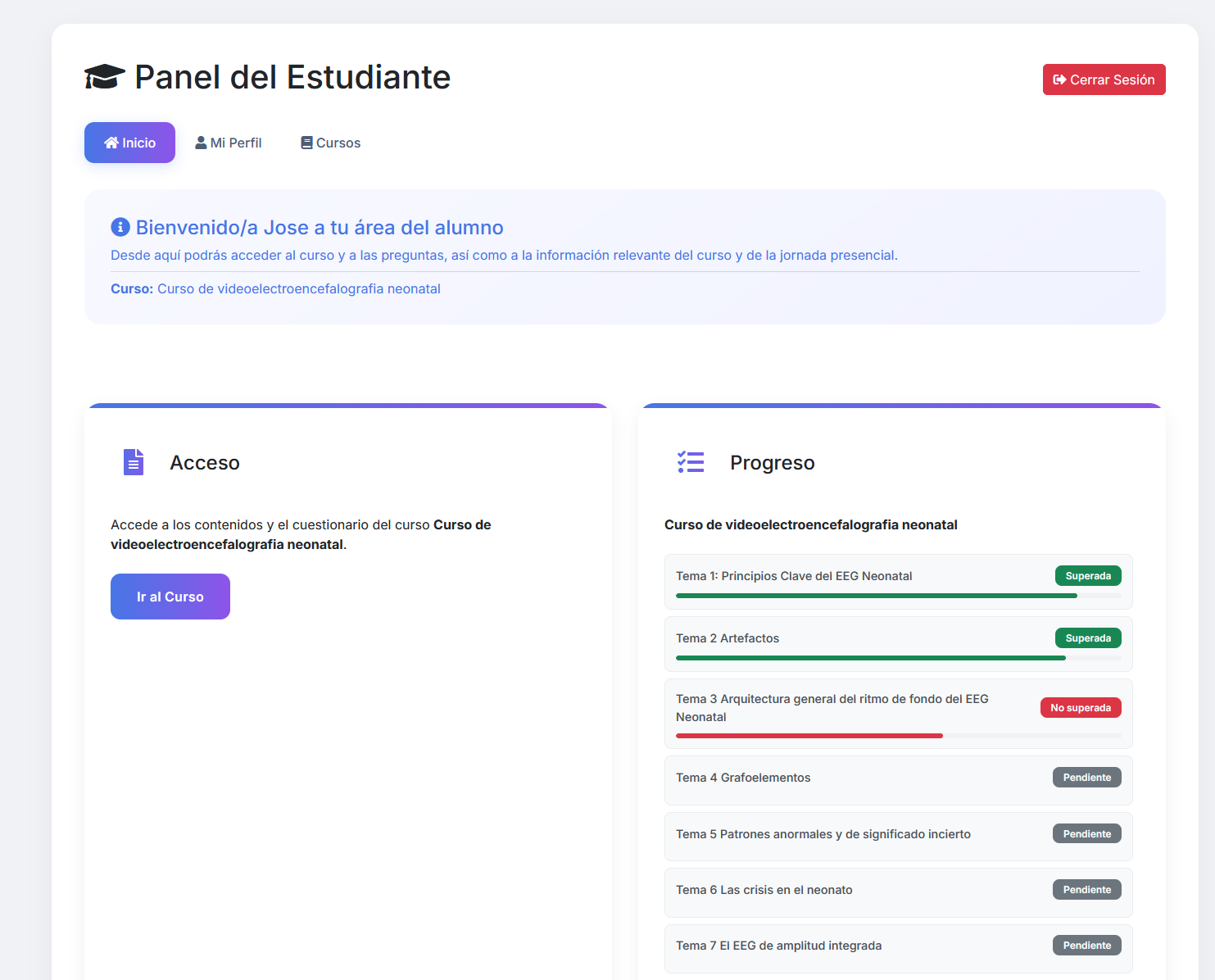Click the info icon next to Bienvenido/a
Image resolution: width=1215 pixels, height=980 pixels.
[x=120, y=227]
